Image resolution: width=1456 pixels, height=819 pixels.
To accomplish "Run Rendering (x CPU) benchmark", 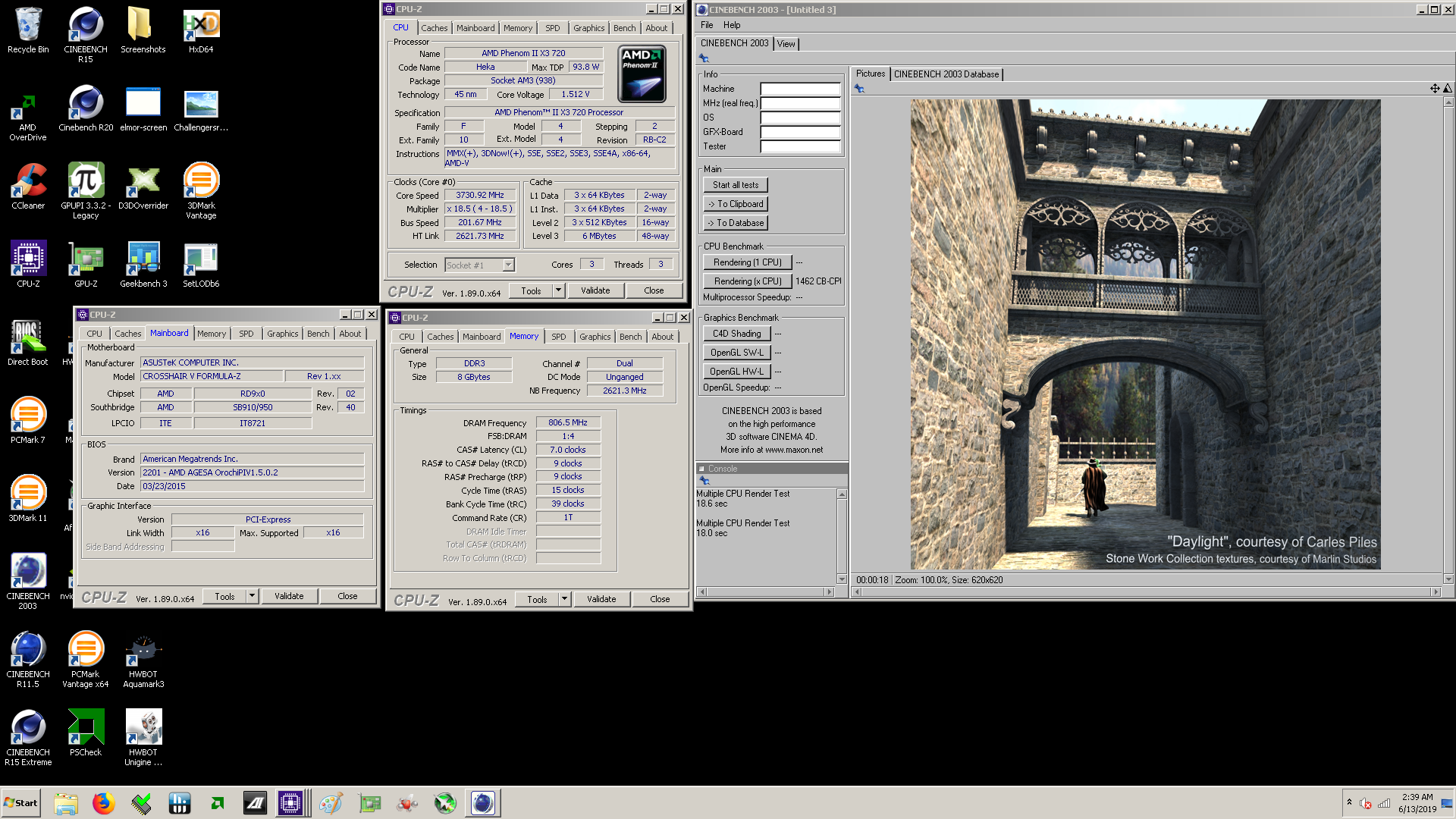I will 748,281.
